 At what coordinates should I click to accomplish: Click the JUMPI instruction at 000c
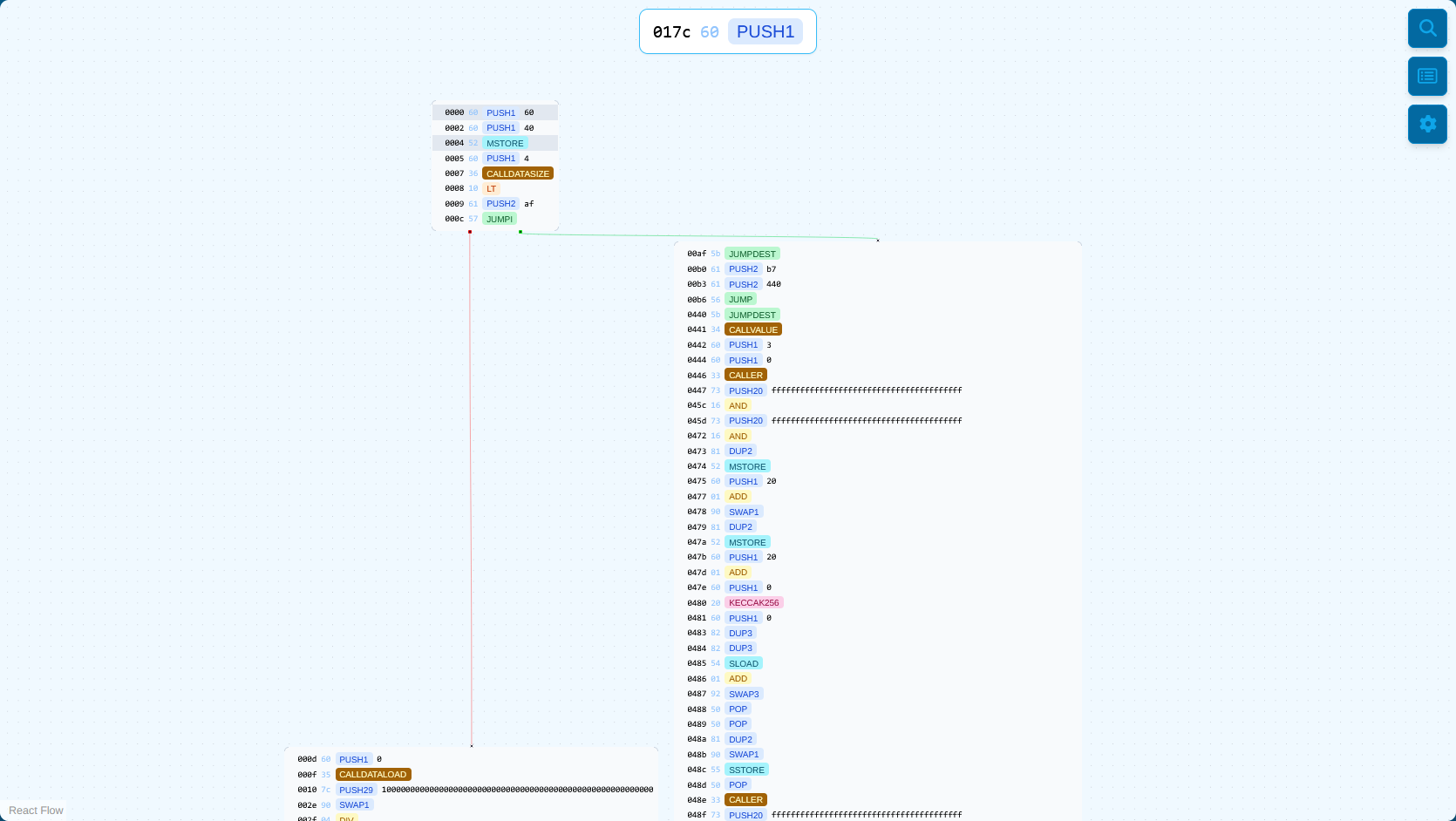pyautogui.click(x=500, y=219)
